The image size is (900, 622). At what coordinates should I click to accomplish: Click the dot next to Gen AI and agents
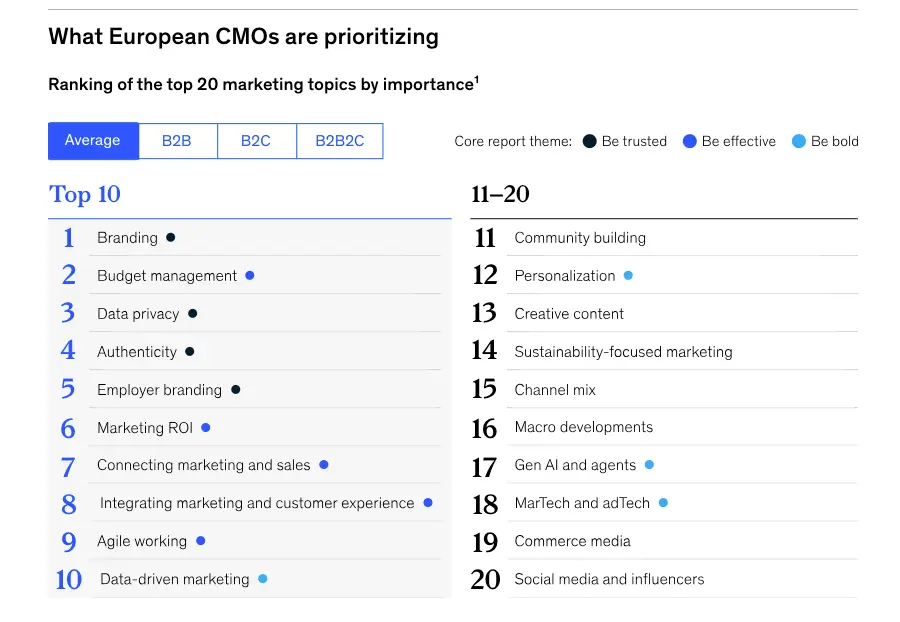(649, 465)
